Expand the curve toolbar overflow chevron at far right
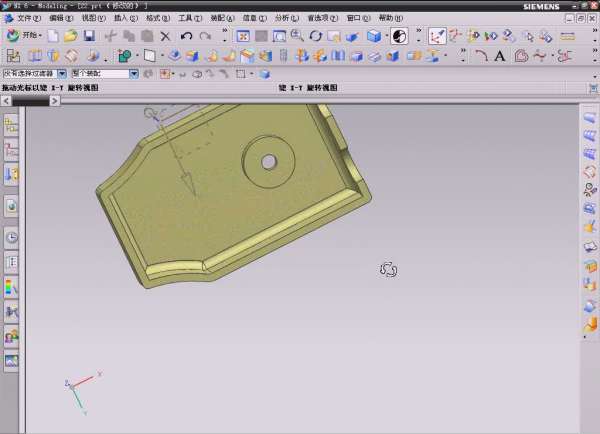Image resolution: width=600 pixels, height=434 pixels. (595, 55)
